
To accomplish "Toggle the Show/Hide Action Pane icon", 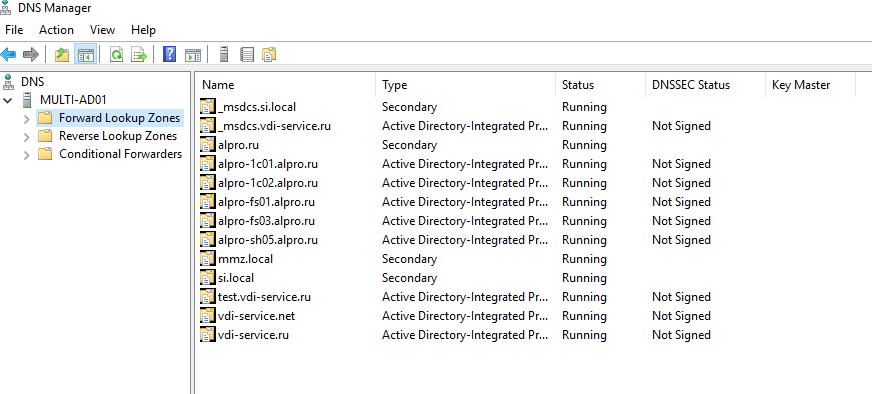I will pos(193,55).
